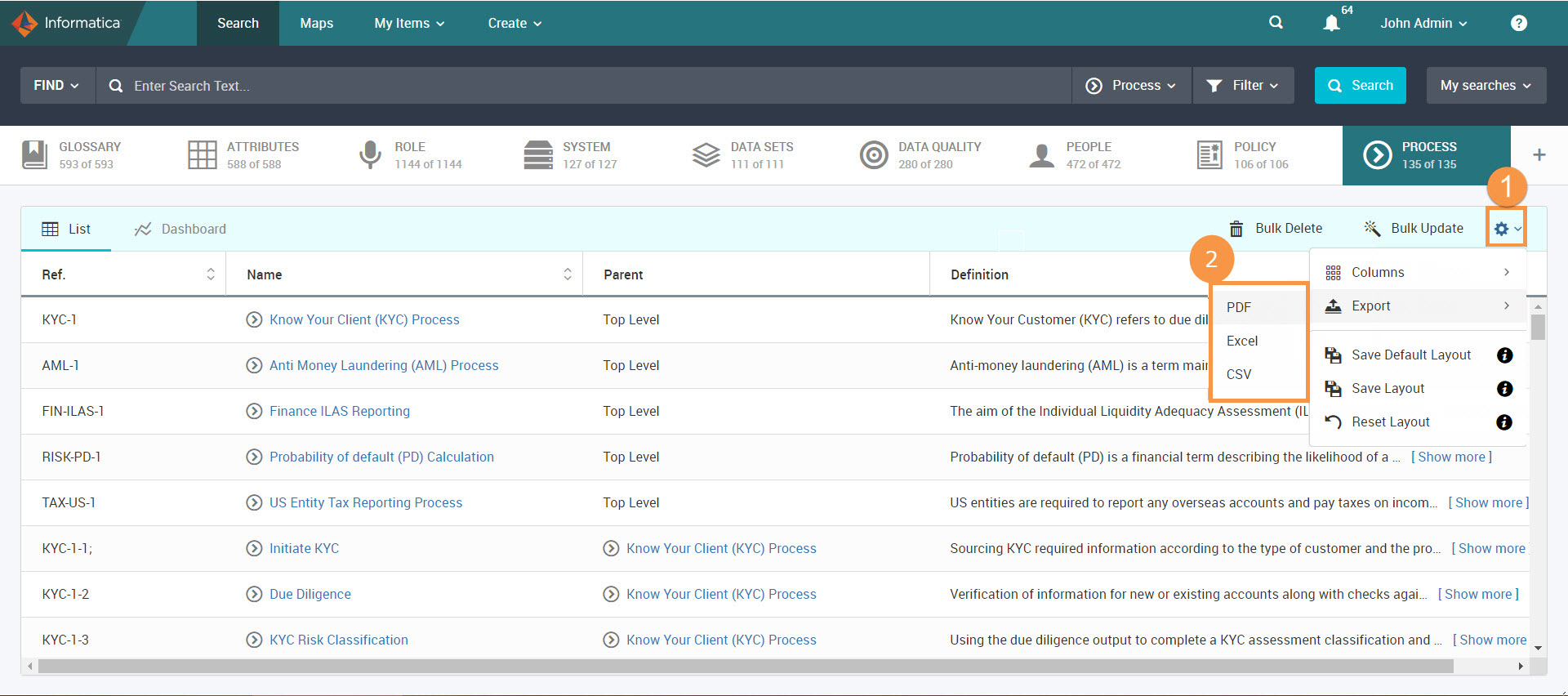Open Due Diligence process link
This screenshot has height=696, width=1568.
[310, 594]
